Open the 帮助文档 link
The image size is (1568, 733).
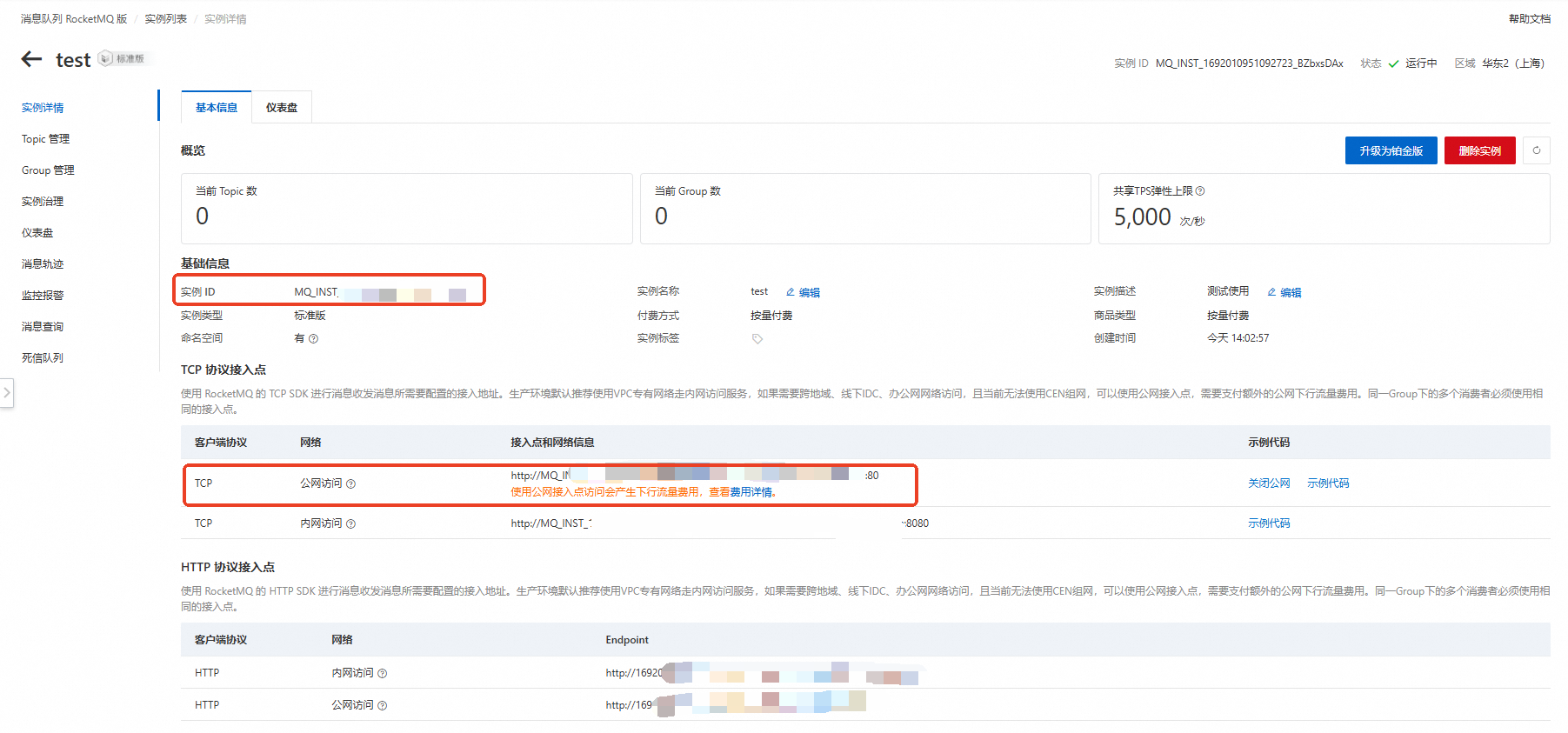(1530, 19)
